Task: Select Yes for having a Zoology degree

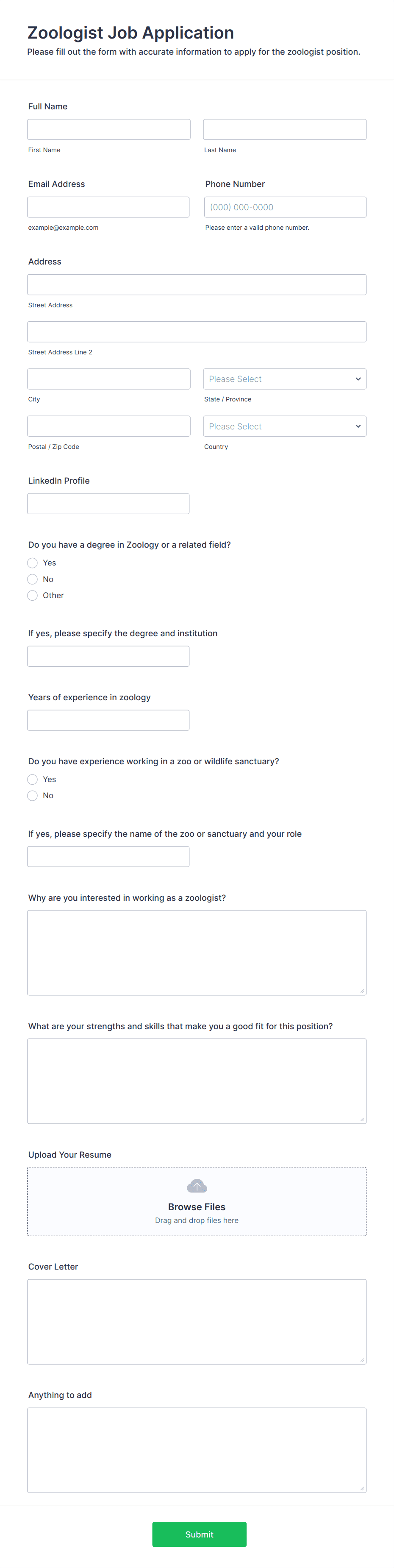Action: pyautogui.click(x=32, y=563)
